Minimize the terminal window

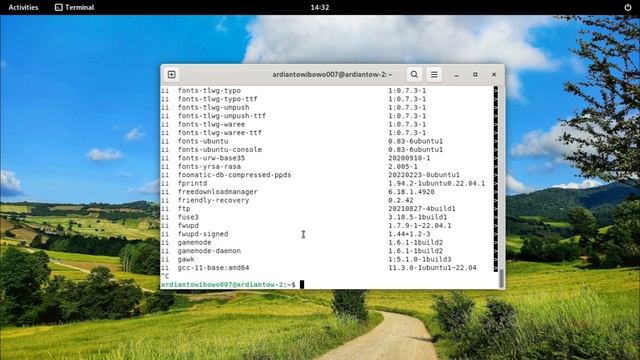coord(456,75)
